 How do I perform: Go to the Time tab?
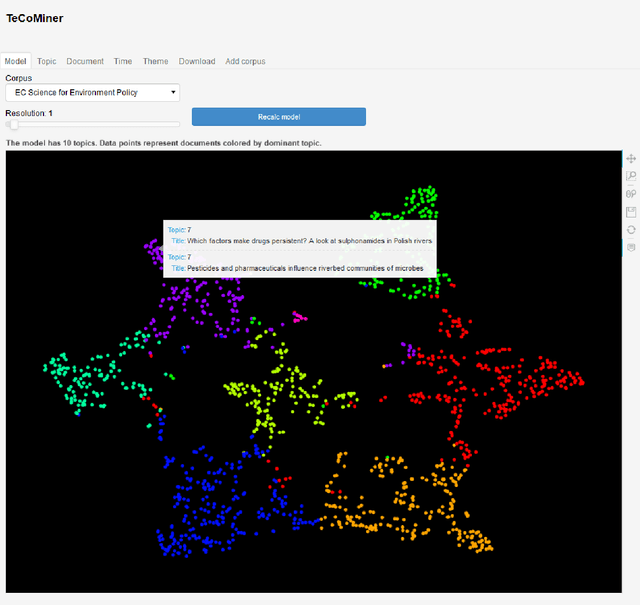pyautogui.click(x=123, y=61)
